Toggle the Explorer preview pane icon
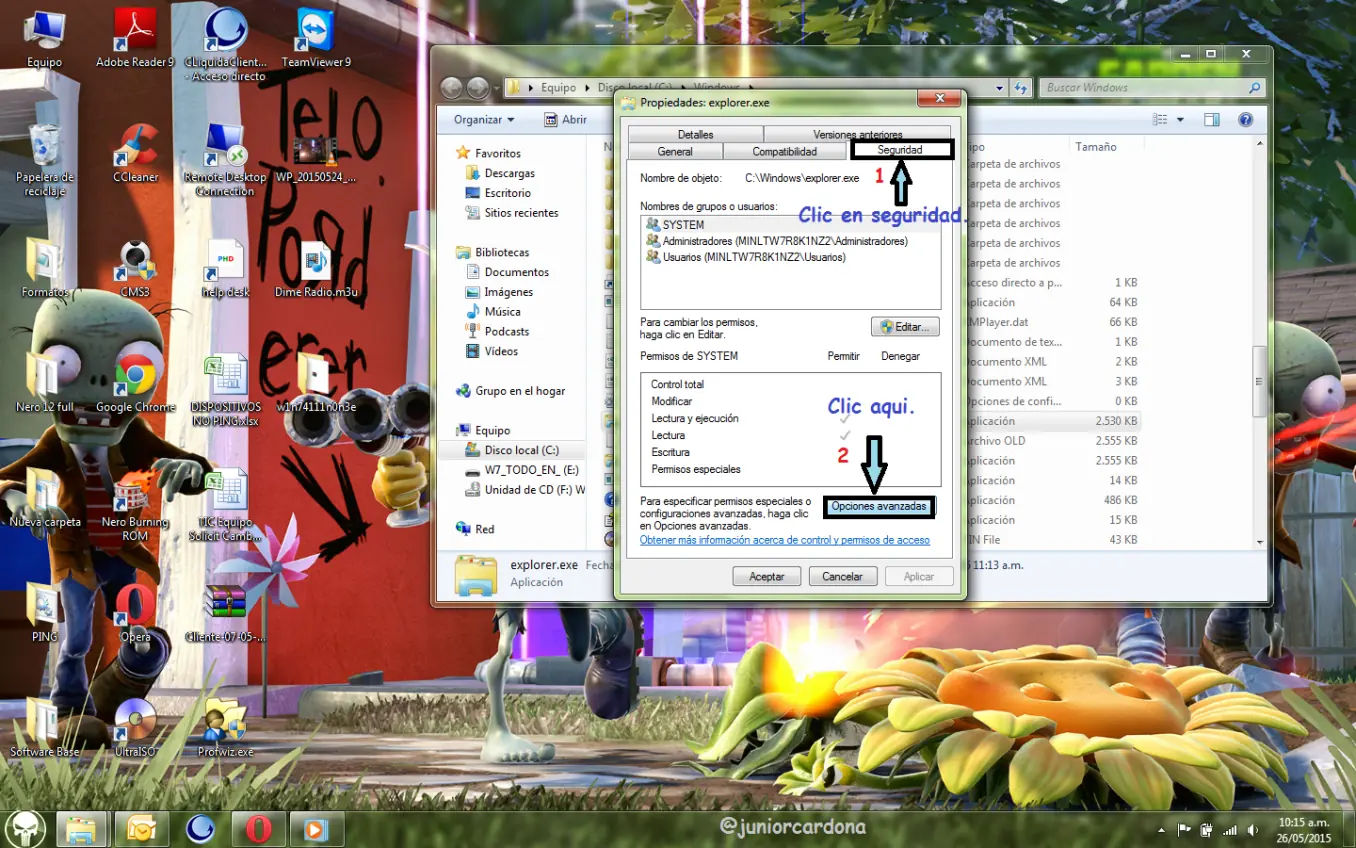Image resolution: width=1356 pixels, height=848 pixels. pos(1211,119)
